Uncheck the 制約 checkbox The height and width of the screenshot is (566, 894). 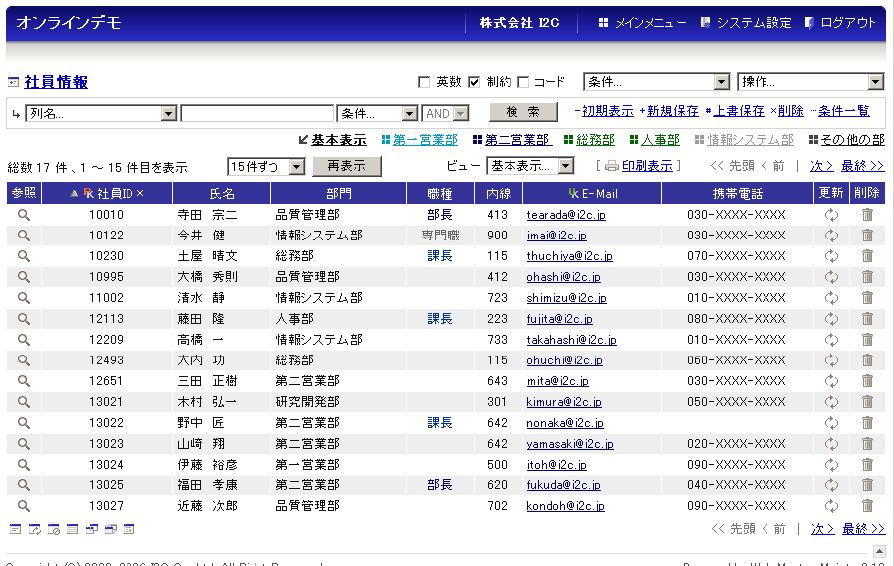474,82
